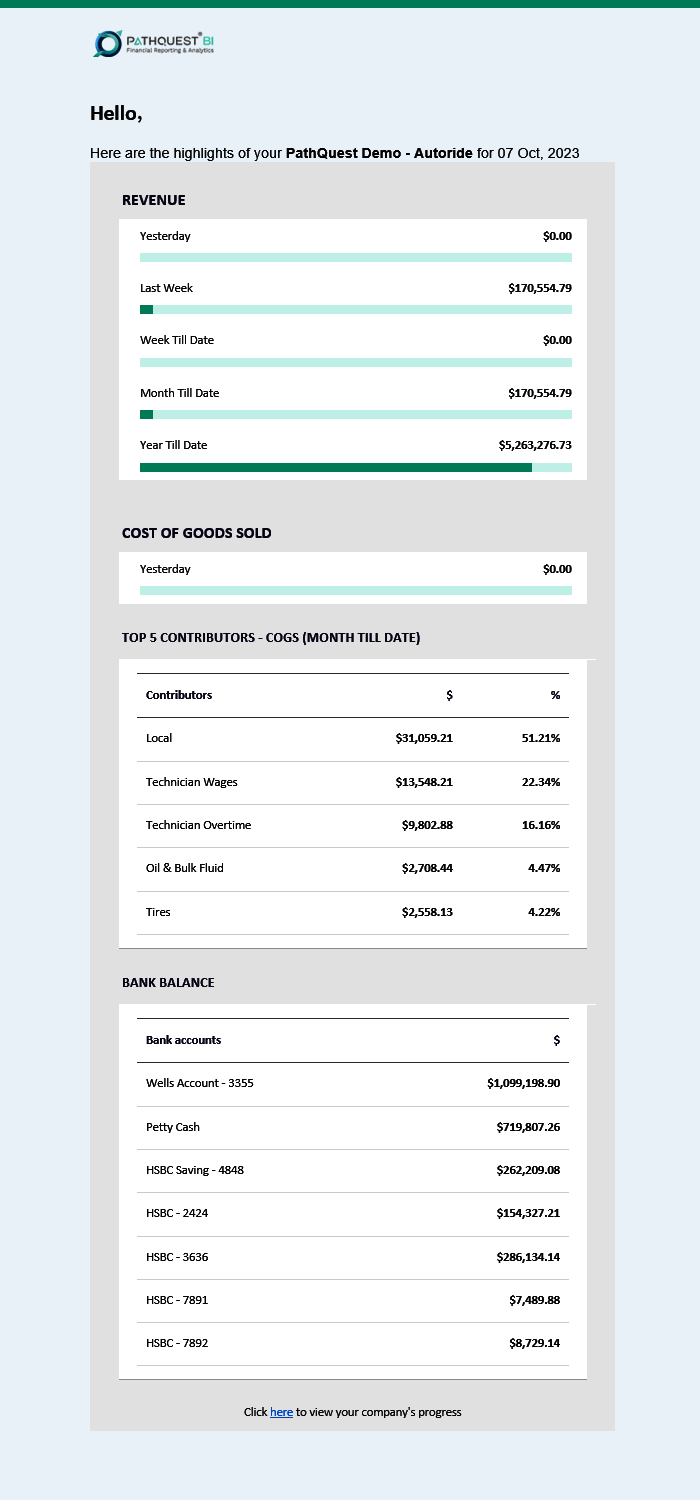
Task: Click the Contributors column header
Action: 179,695
